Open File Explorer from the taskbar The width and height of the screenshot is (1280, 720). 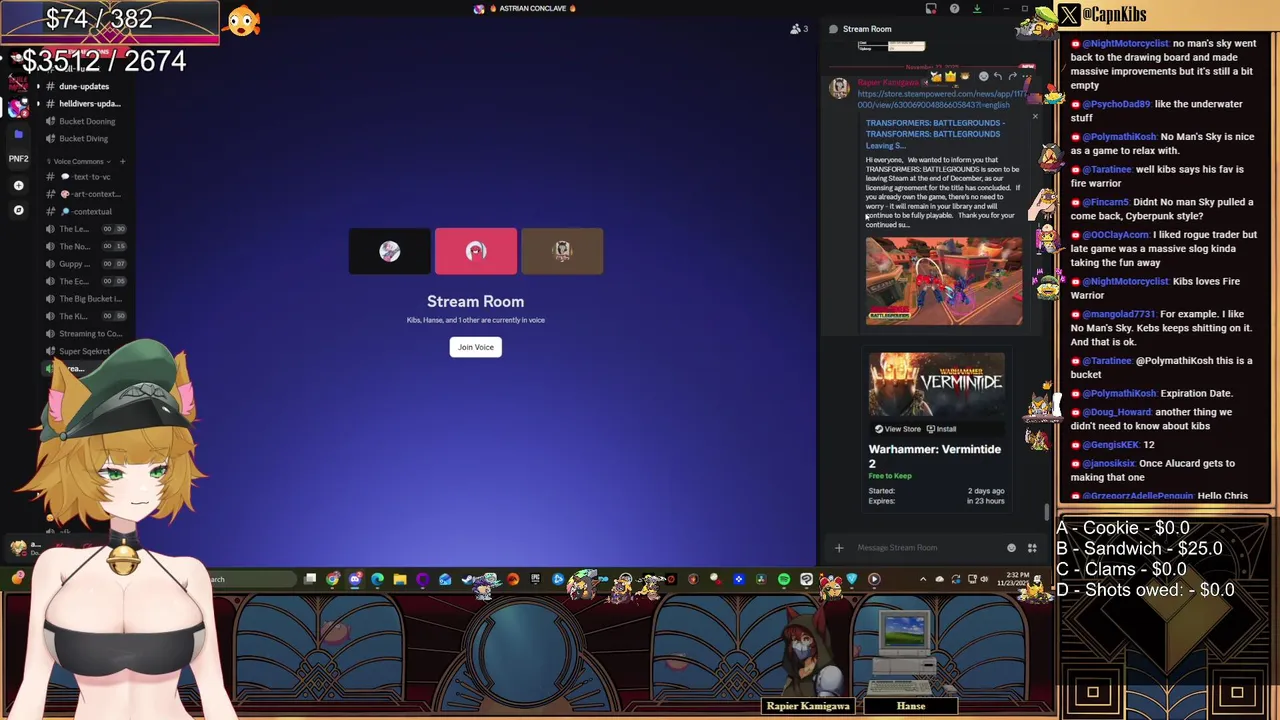pyautogui.click(x=400, y=579)
